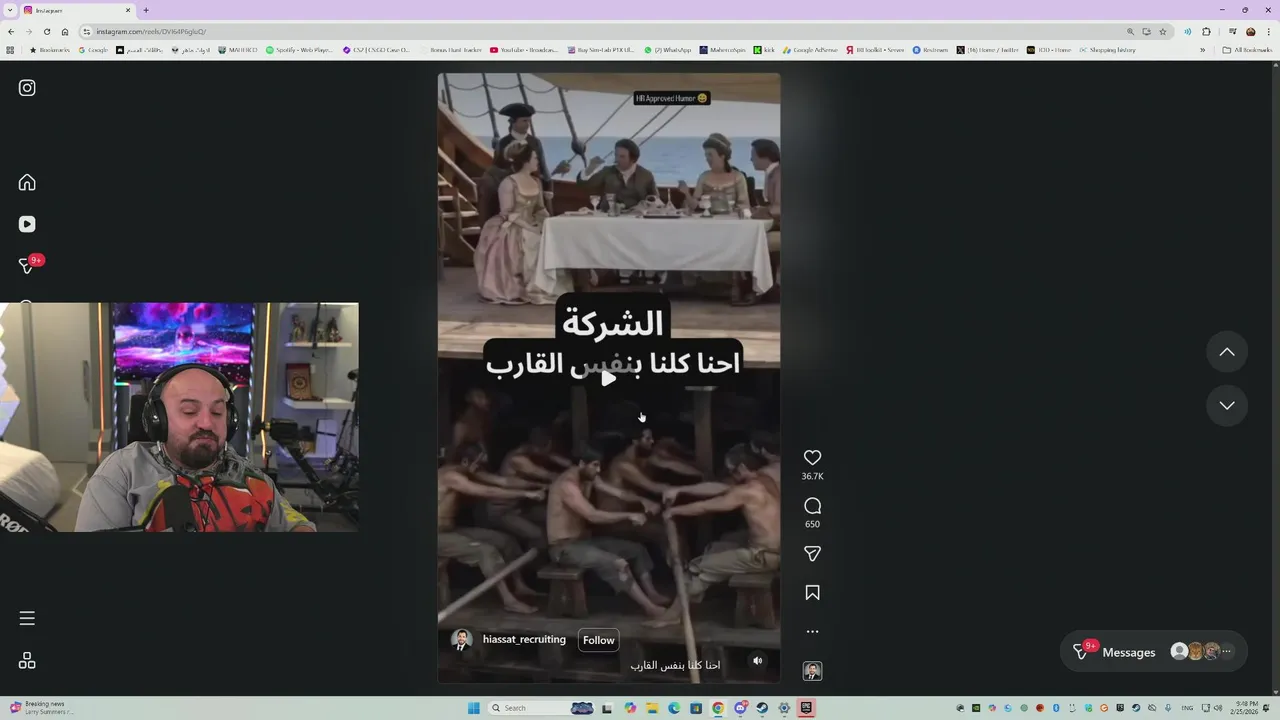The image size is (1280, 720).
Task: Open the Google bookmark
Action: [x=93, y=50]
